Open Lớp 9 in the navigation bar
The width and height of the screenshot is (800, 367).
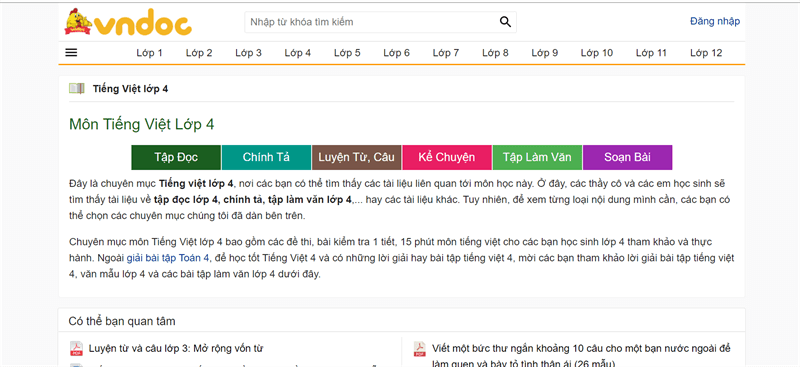pos(545,53)
